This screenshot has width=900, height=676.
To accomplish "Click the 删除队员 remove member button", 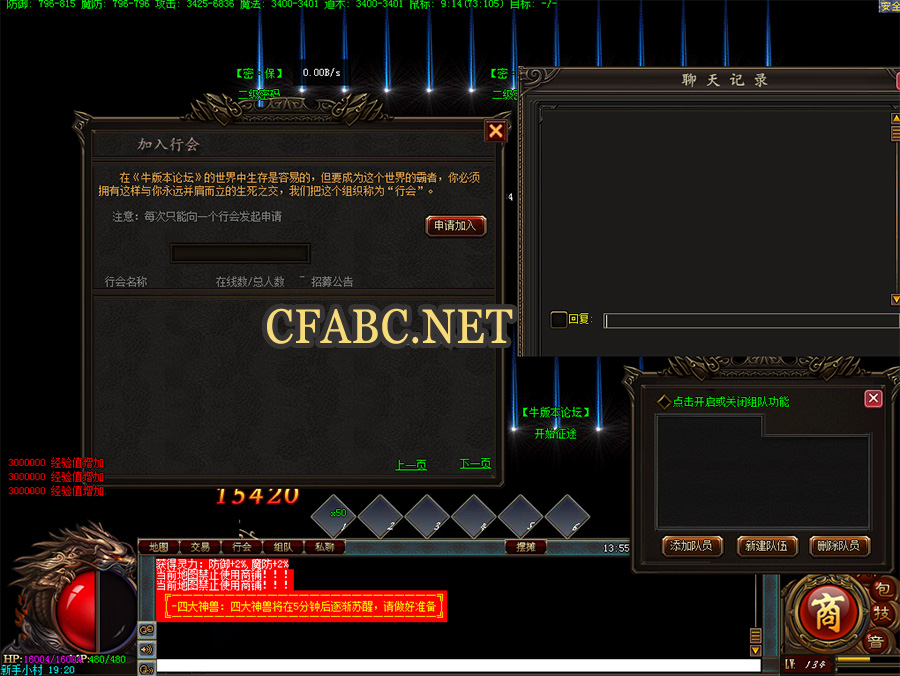I will click(x=839, y=546).
